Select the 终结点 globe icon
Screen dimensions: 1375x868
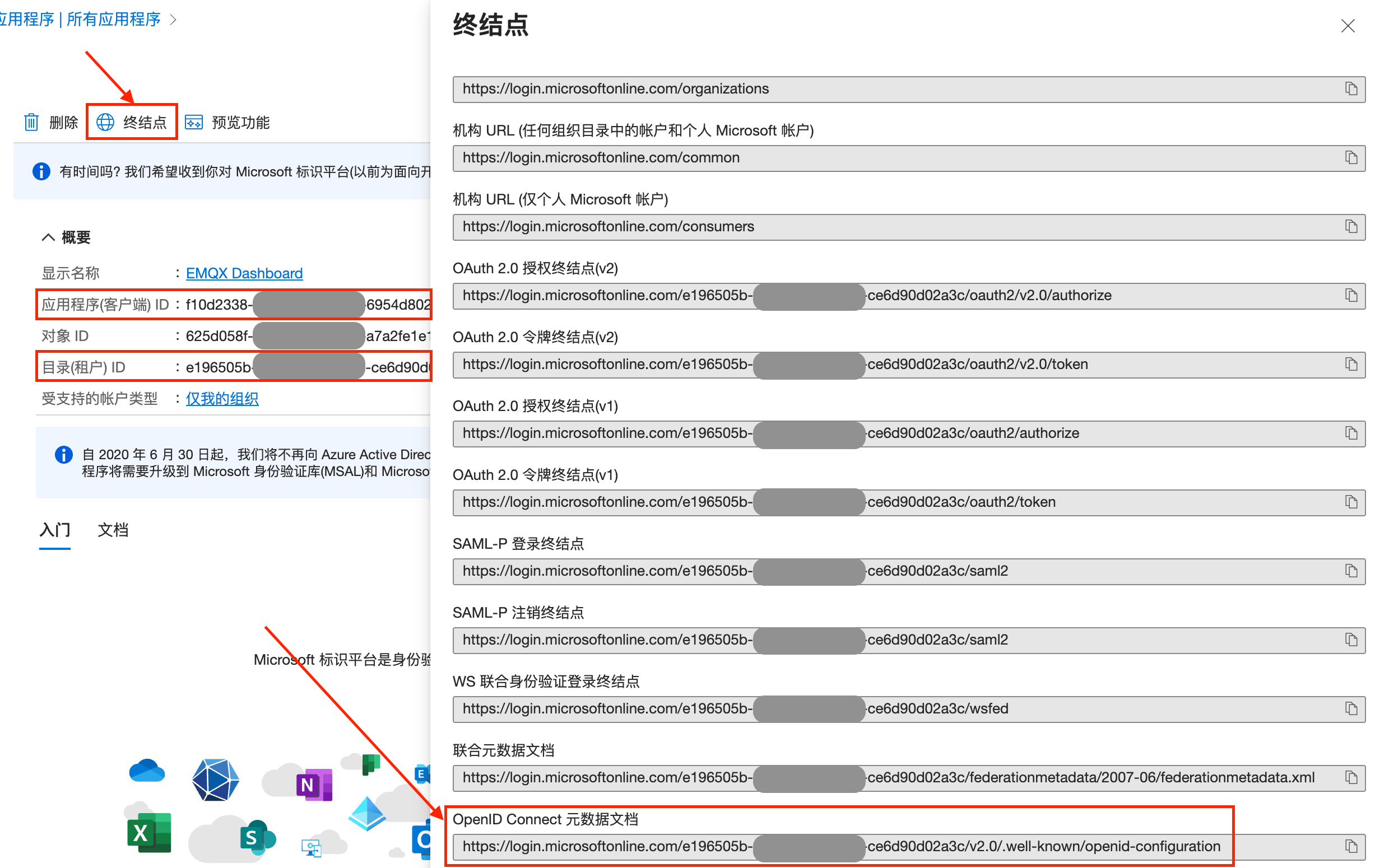[105, 122]
